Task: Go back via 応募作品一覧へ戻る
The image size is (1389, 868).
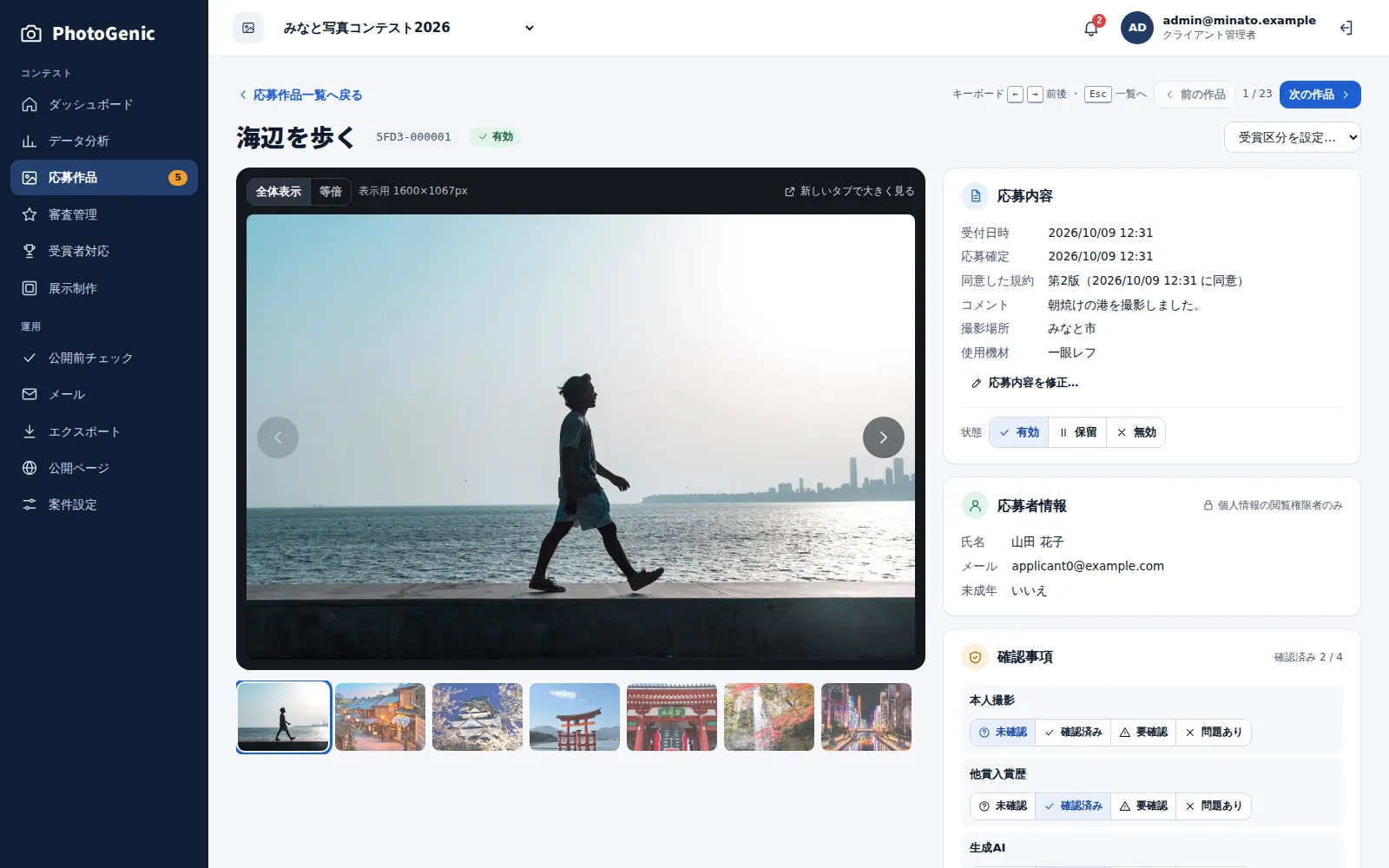Action: click(x=300, y=95)
